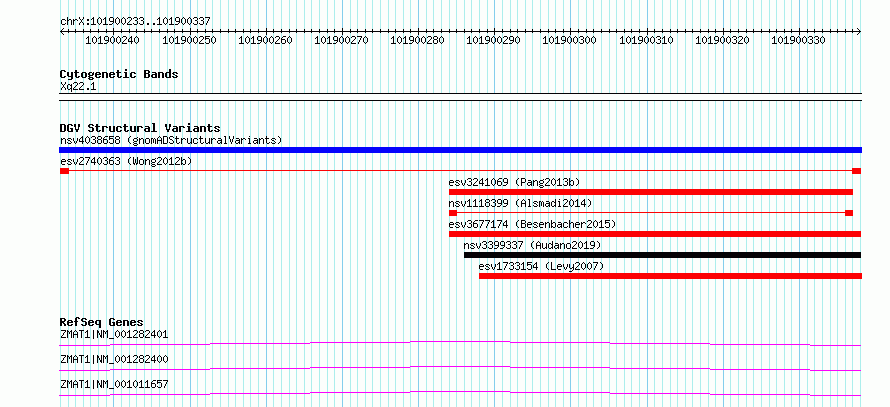The width and height of the screenshot is (890, 407).
Task: Open variant label esv2740363 (Wong2012b)
Action: (x=126, y=161)
